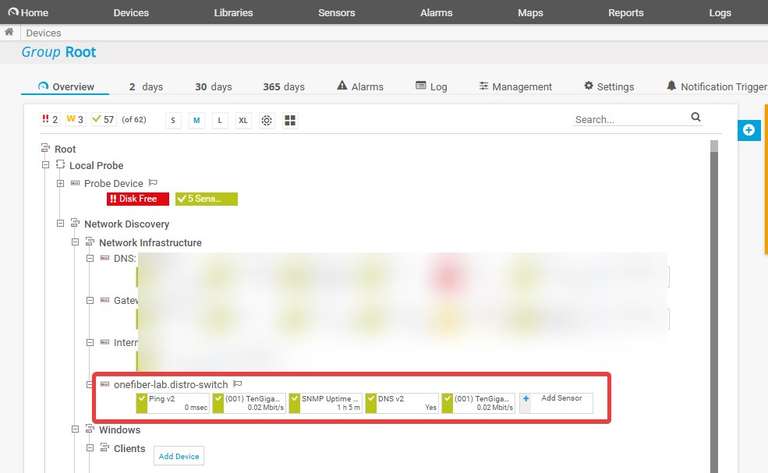
Task: Open the Maps menu
Action: pyautogui.click(x=530, y=13)
